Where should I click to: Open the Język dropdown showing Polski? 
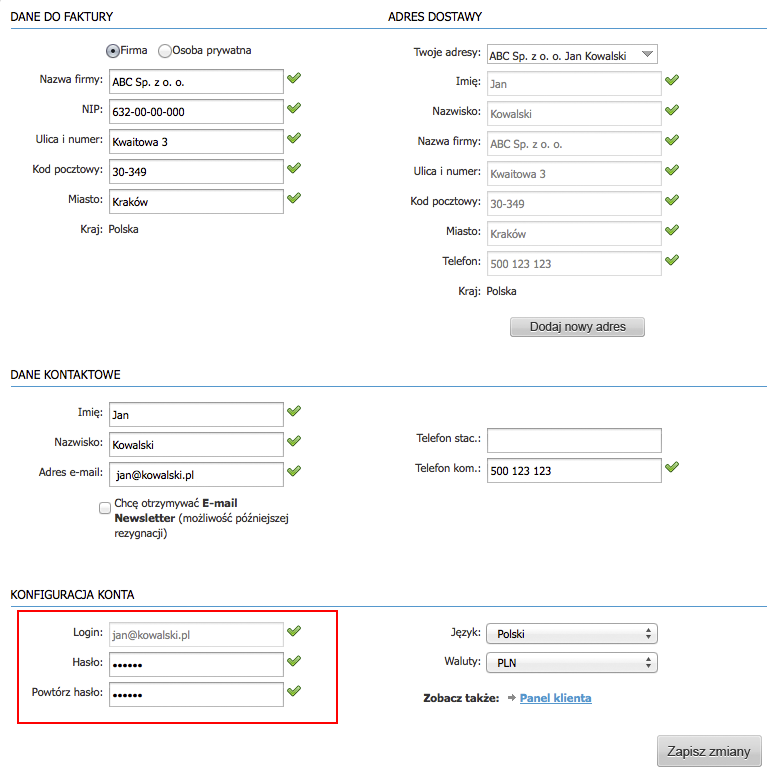click(x=571, y=633)
